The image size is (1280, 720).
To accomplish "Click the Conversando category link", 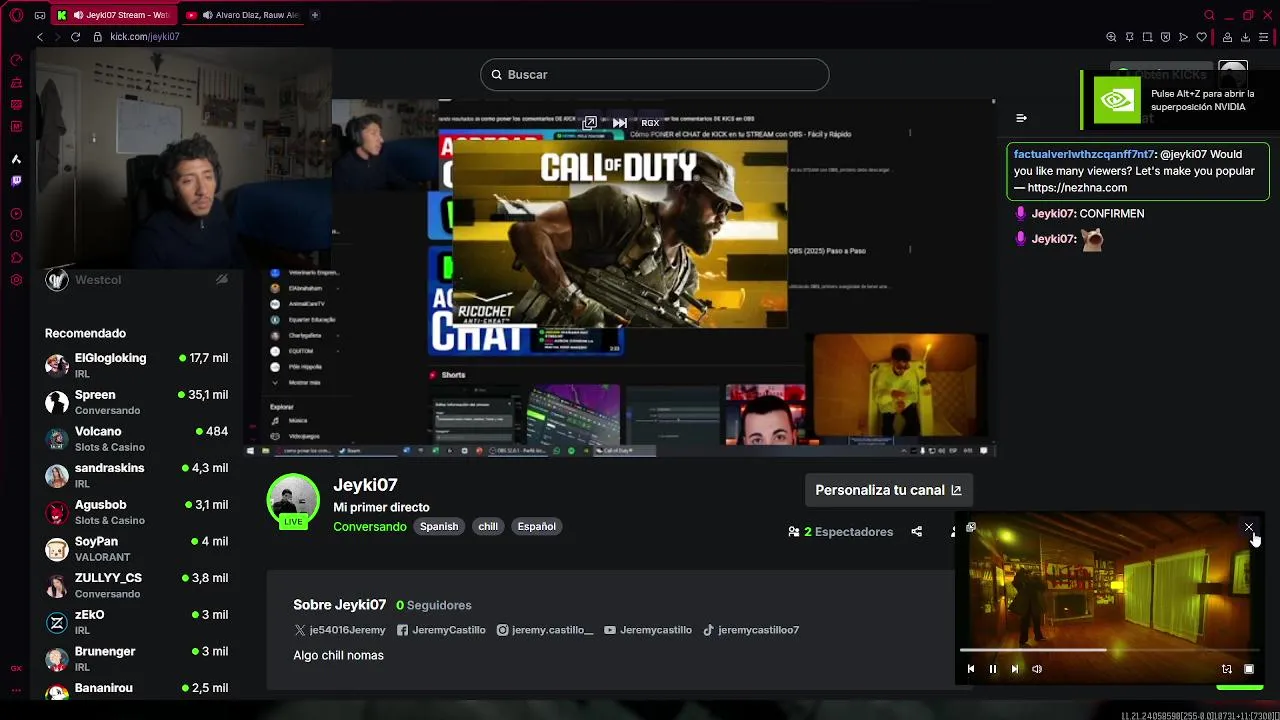I will [370, 526].
